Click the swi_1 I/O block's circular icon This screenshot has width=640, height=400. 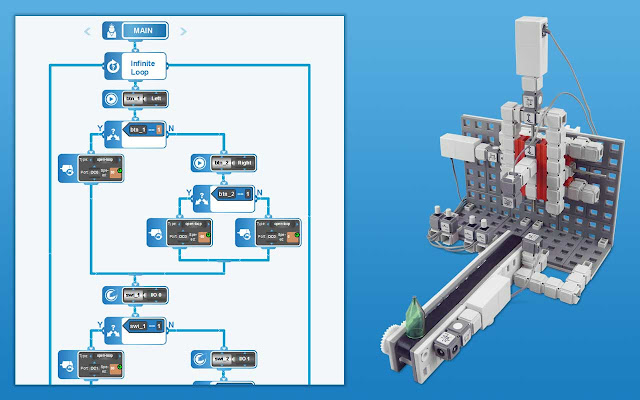pos(112,295)
